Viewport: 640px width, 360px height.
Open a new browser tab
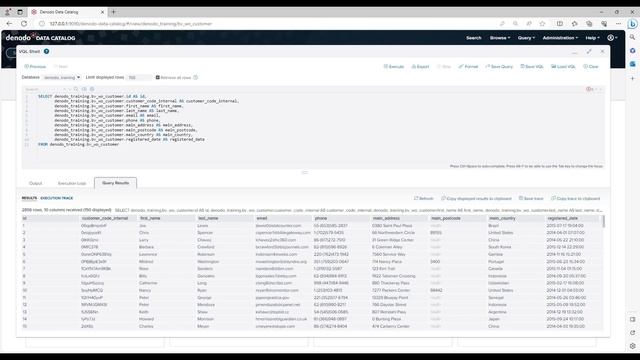click(x=113, y=12)
